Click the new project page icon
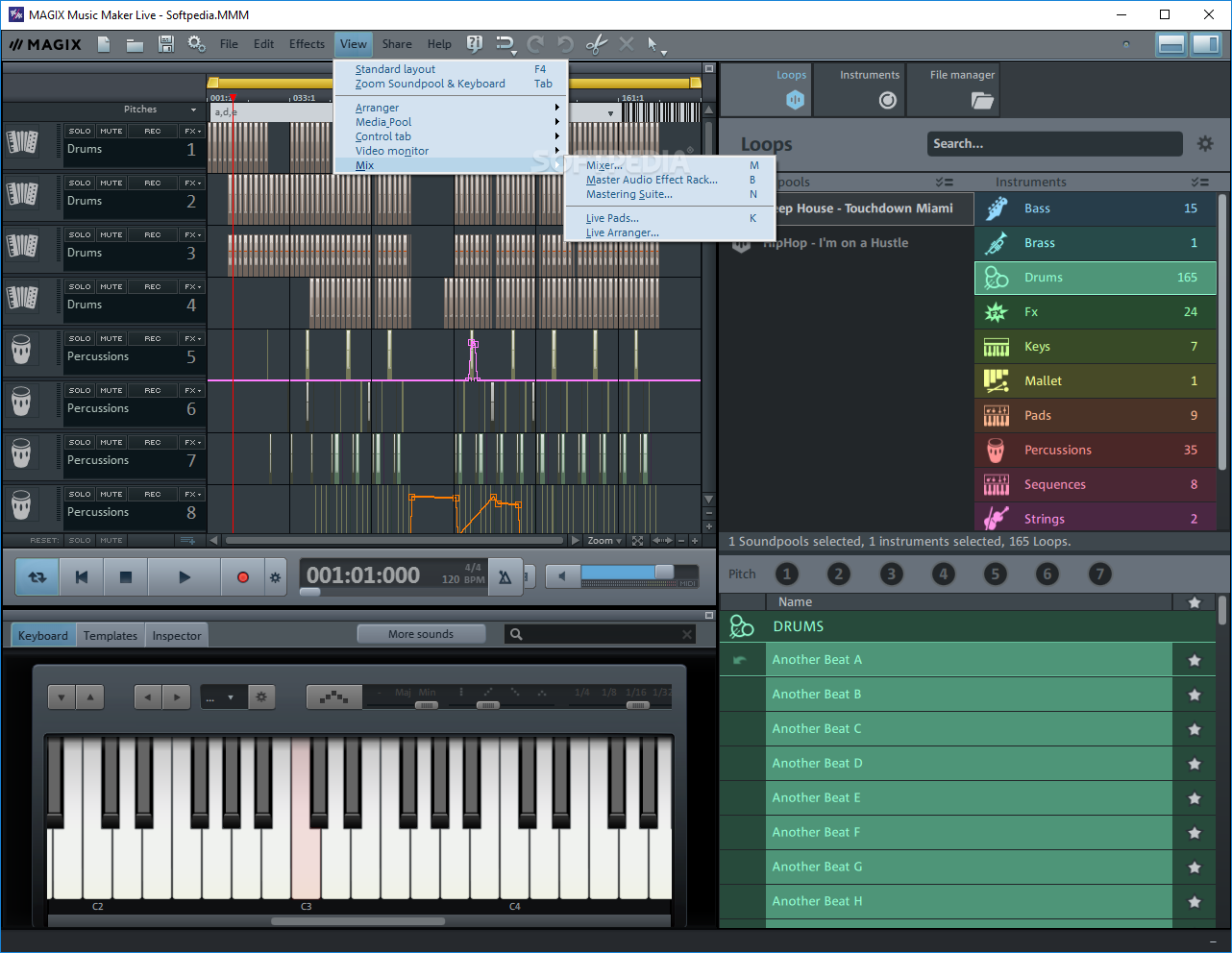 [104, 44]
